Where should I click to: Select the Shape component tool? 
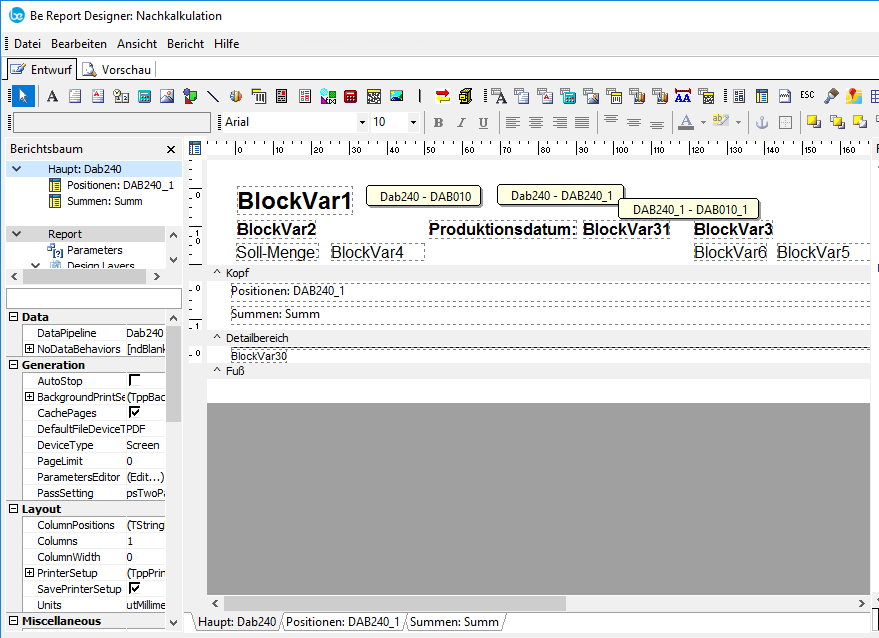pyautogui.click(x=190, y=96)
